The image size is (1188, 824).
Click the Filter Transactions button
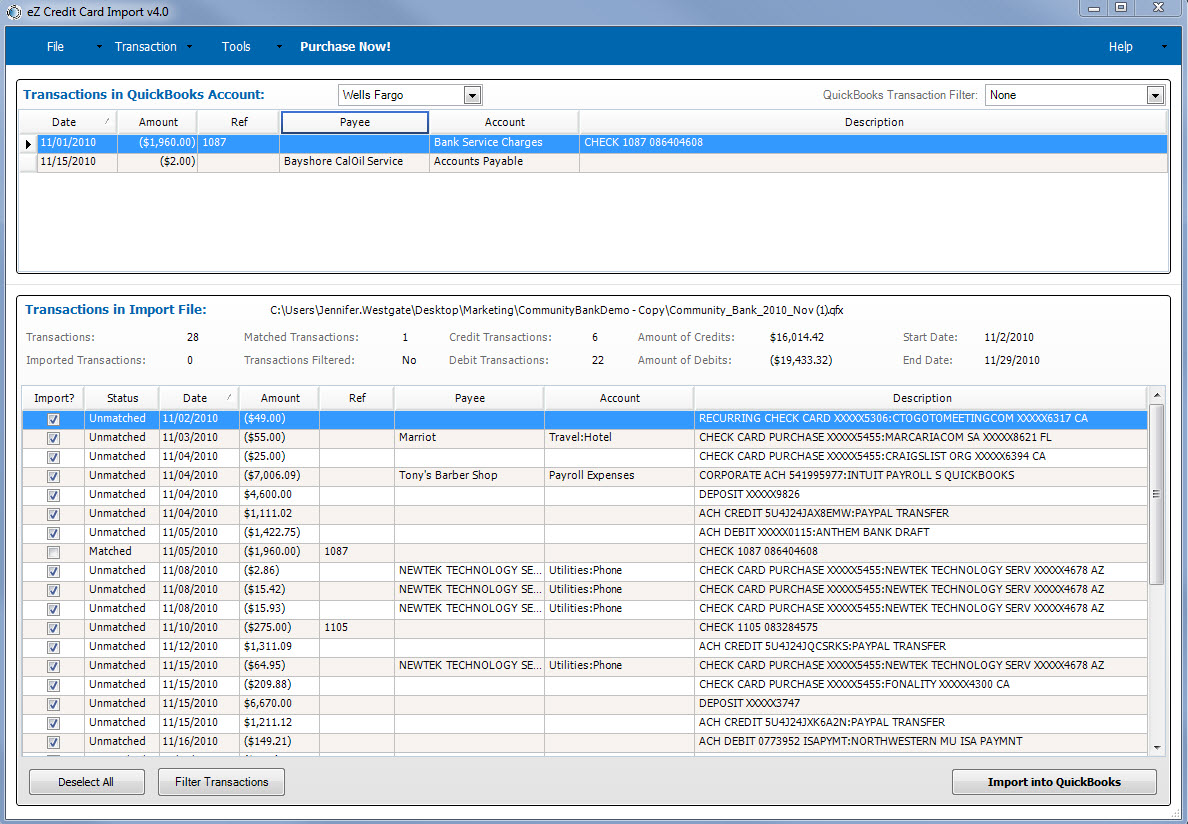(221, 782)
